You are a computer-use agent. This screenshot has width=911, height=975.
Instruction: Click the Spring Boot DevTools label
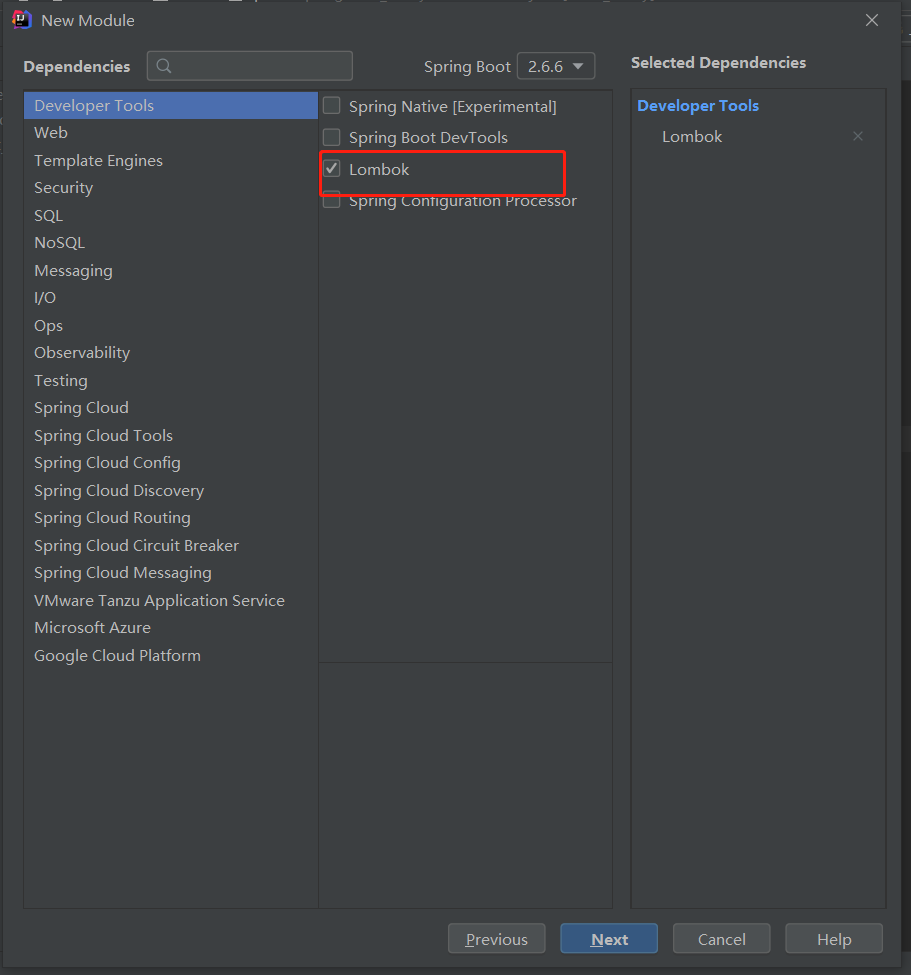428,137
